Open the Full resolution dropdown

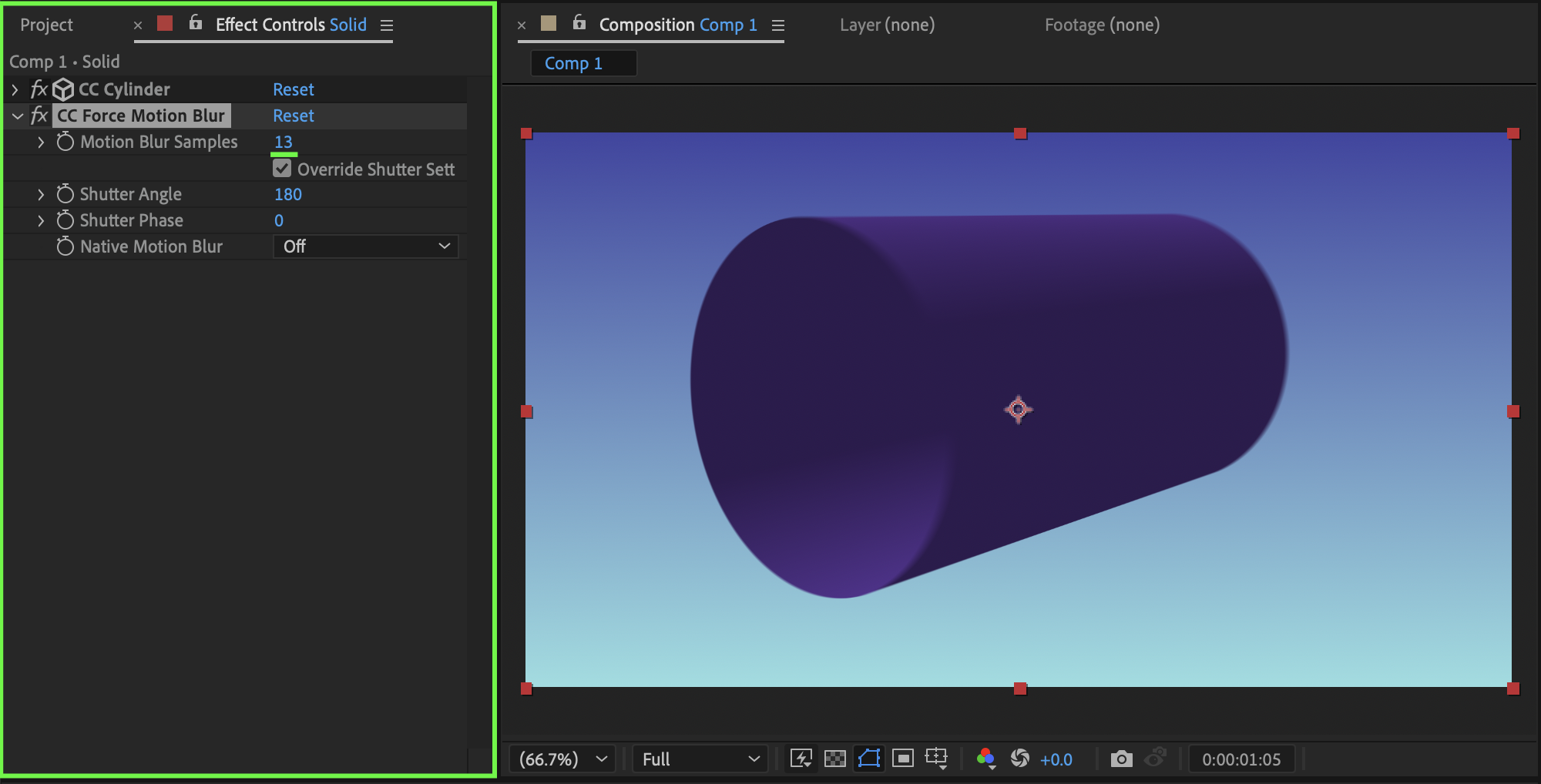coord(700,759)
